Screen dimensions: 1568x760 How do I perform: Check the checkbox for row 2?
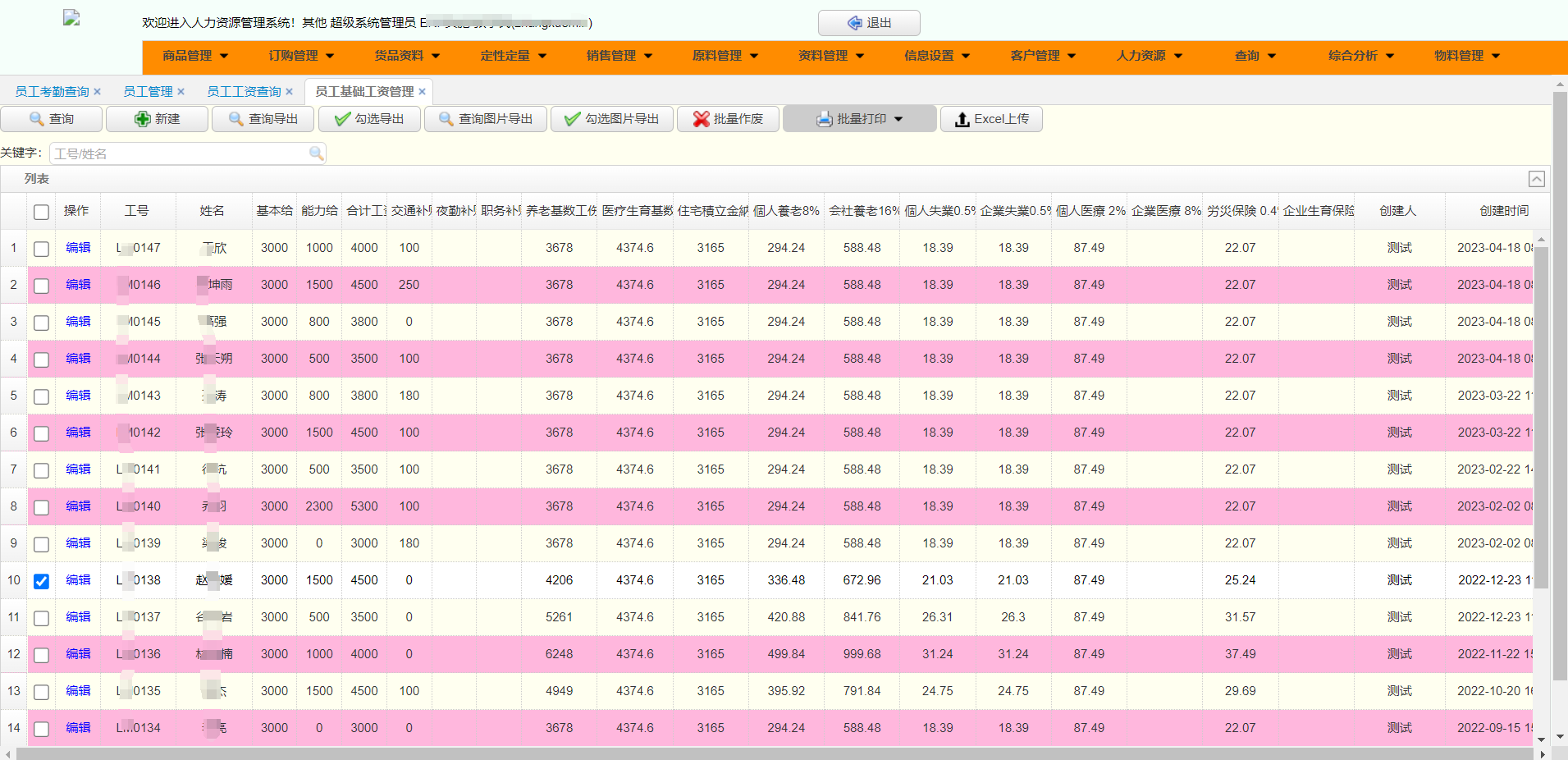[41, 286]
